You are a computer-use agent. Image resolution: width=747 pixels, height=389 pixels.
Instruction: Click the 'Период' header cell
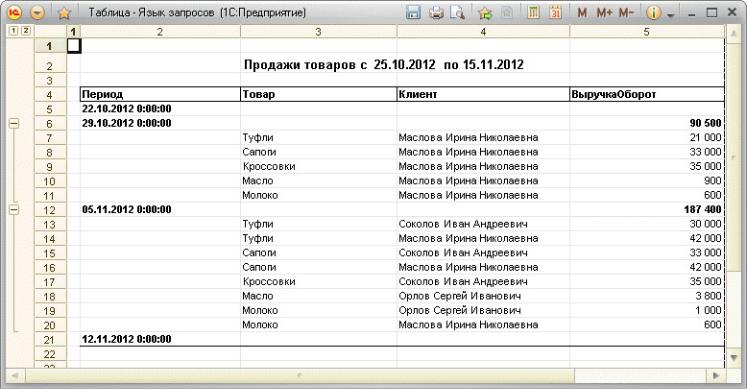(x=160, y=94)
